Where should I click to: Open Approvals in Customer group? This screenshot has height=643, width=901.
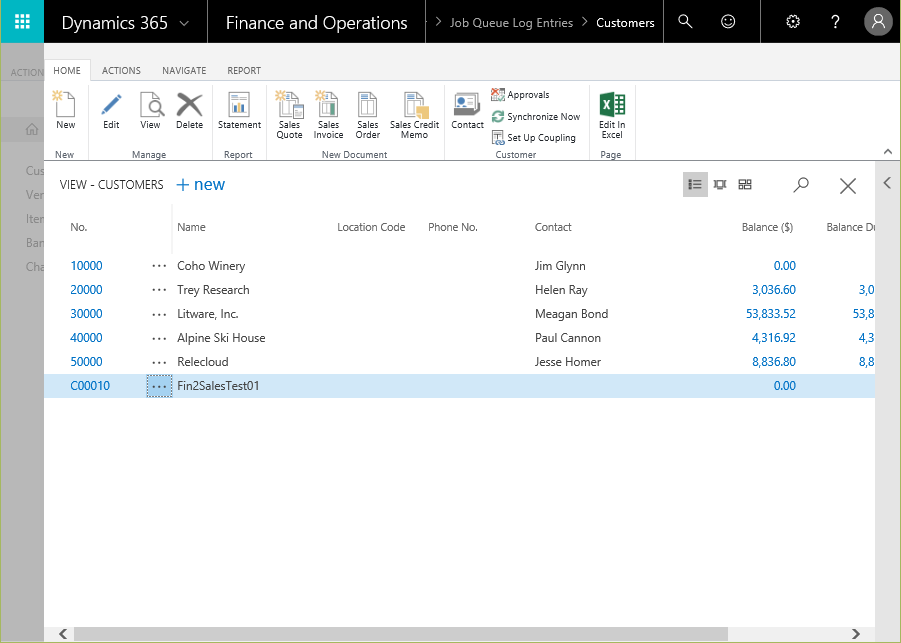tap(520, 95)
